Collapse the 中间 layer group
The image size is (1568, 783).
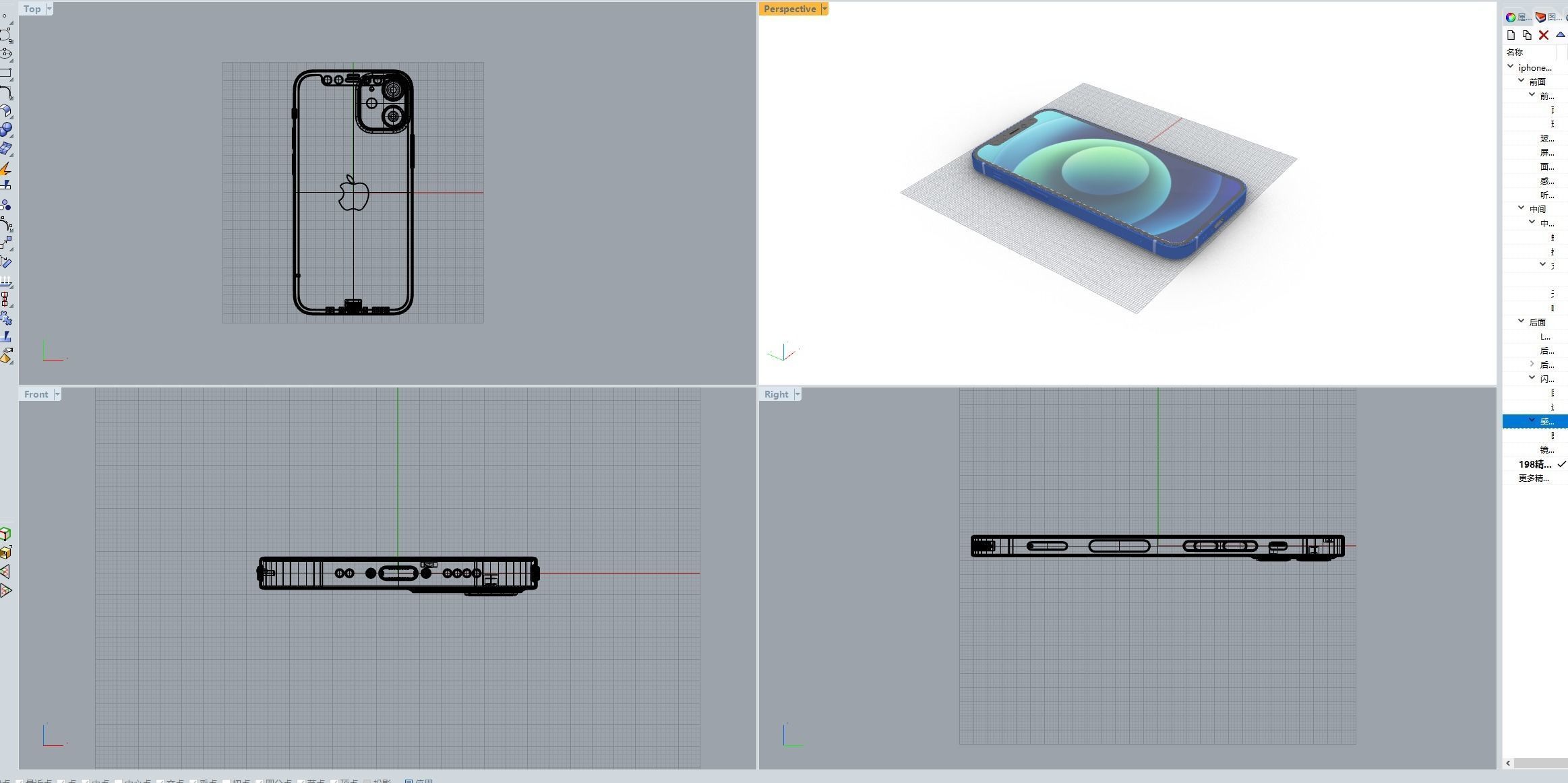pyautogui.click(x=1521, y=208)
